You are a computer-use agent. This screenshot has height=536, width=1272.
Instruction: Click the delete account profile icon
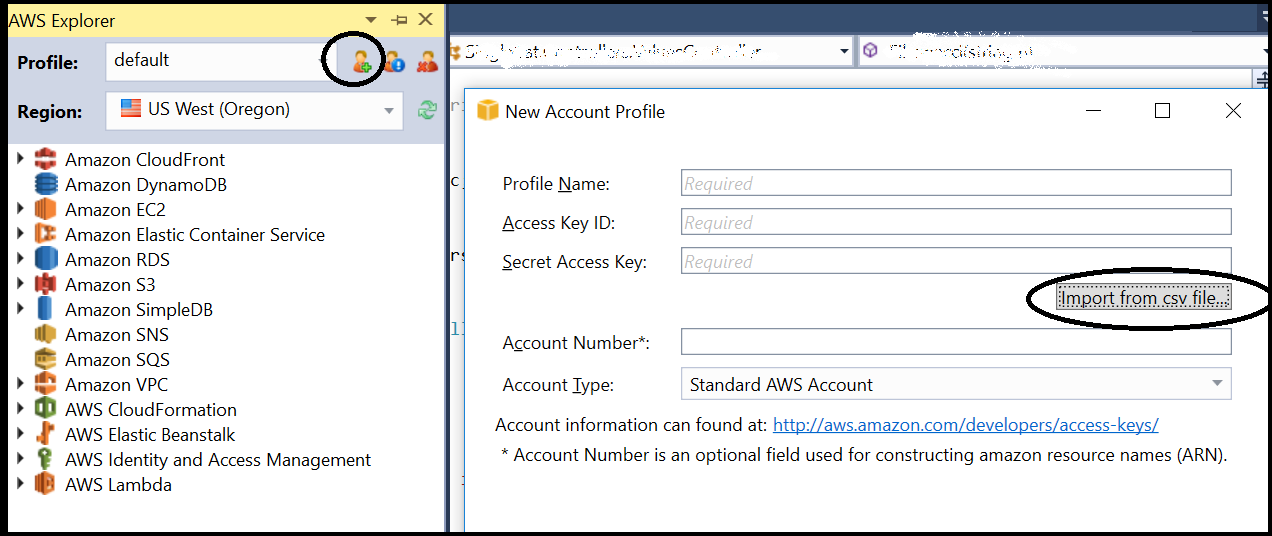(x=427, y=62)
